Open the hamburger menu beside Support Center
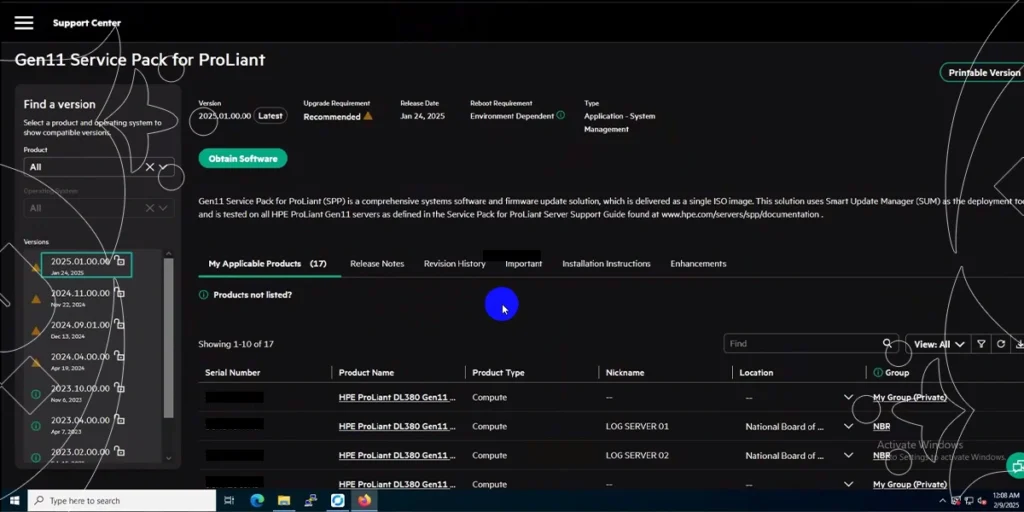 pyautogui.click(x=23, y=23)
